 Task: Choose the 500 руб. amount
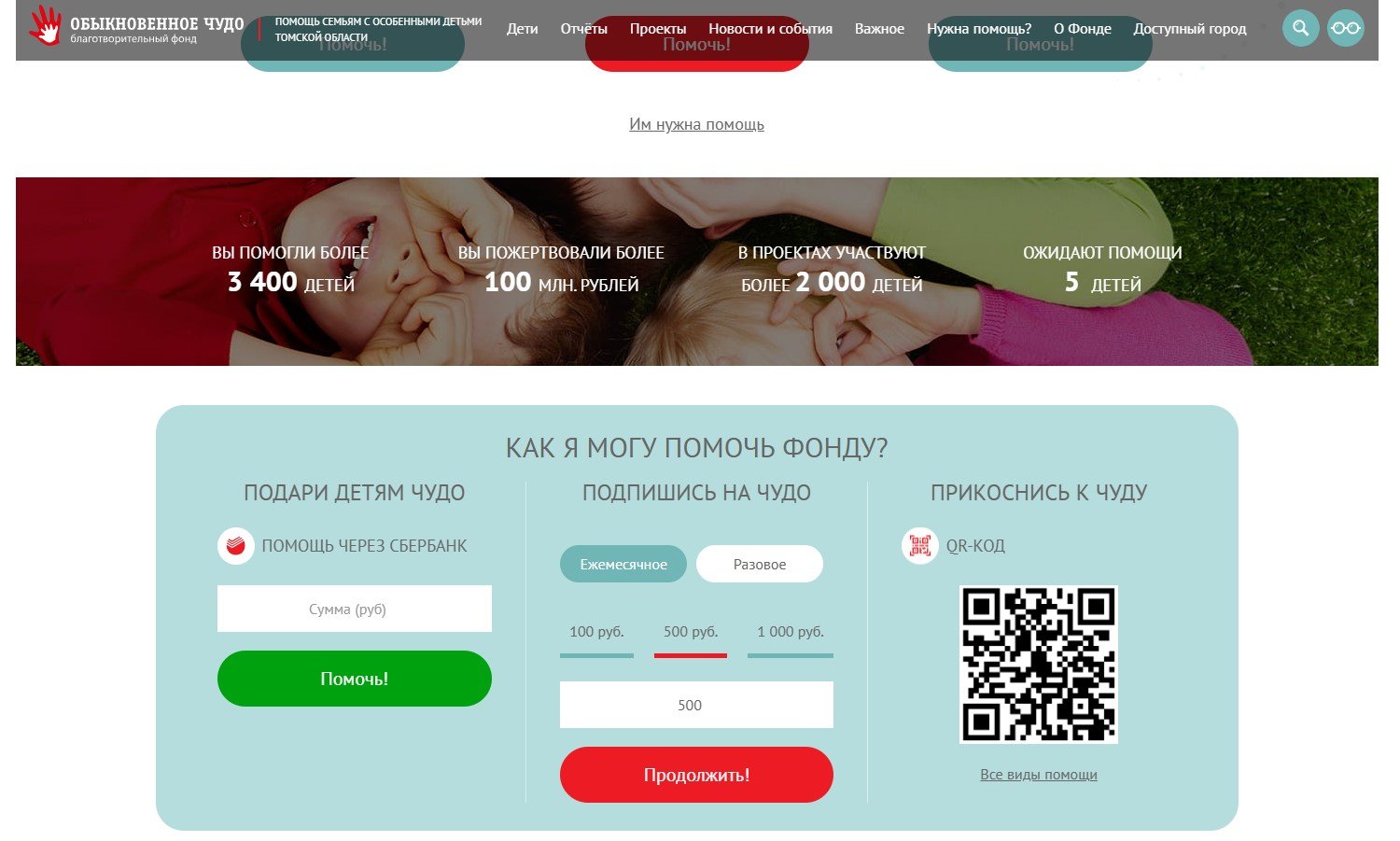click(691, 633)
